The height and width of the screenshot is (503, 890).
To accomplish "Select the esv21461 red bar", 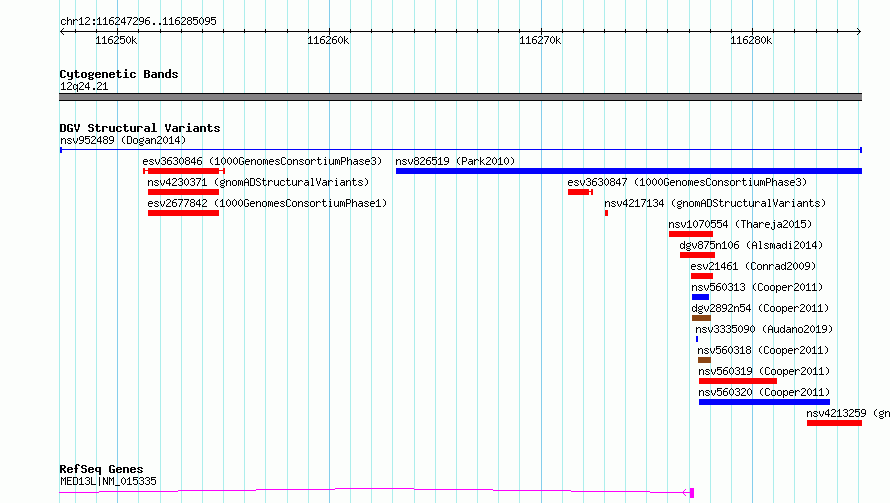I will (702, 276).
